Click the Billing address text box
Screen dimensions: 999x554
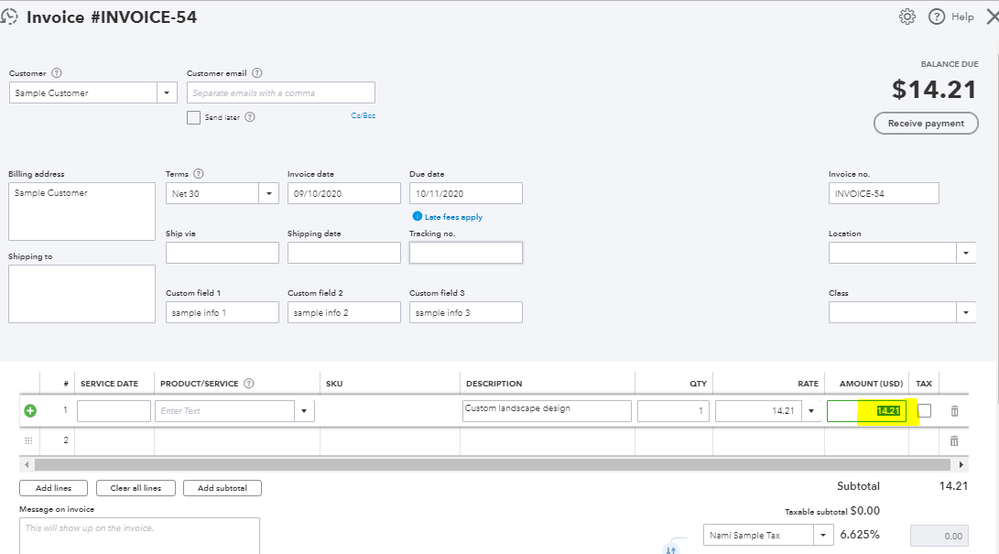[82, 211]
